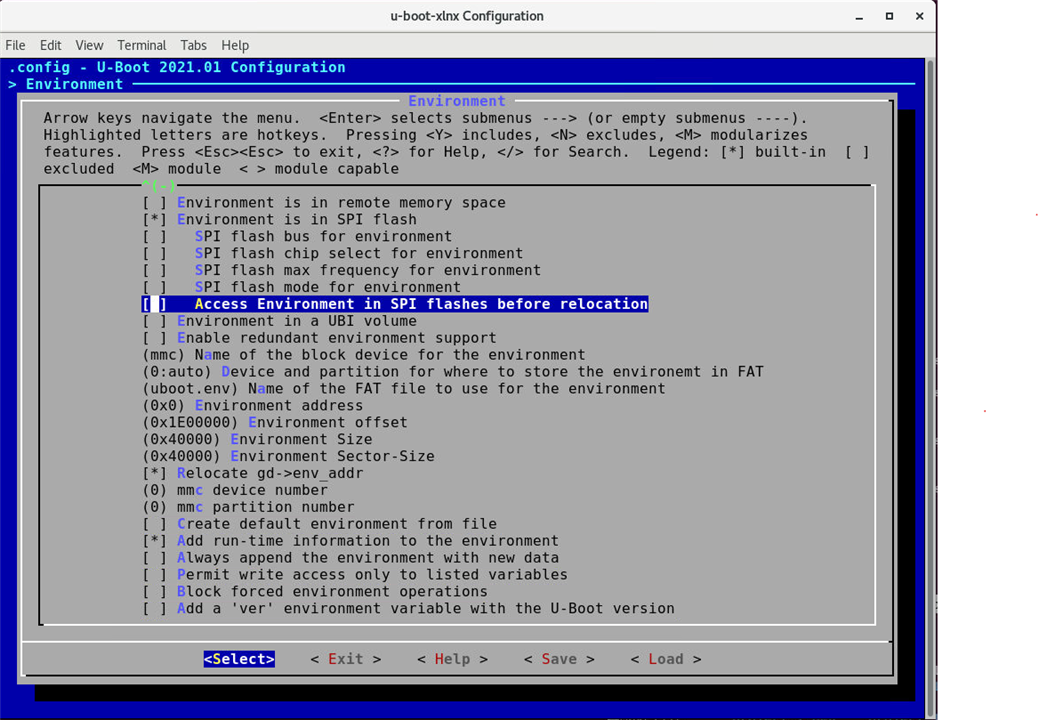Click the < Exit > button
Image resolution: width=1038 pixels, height=720 pixels.
(345, 659)
